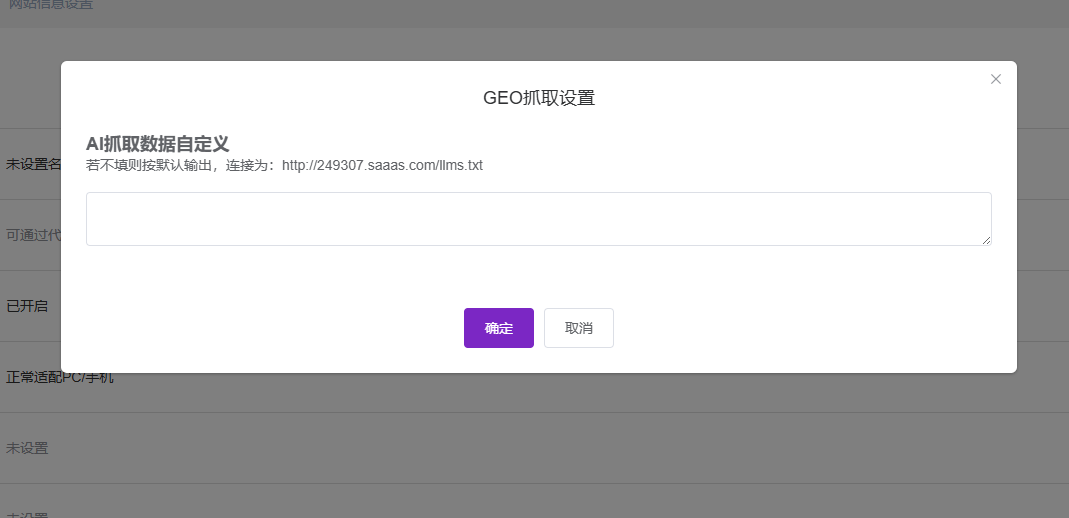Confirm settings with the purple 确定 button
1069x518 pixels.
(x=498, y=328)
